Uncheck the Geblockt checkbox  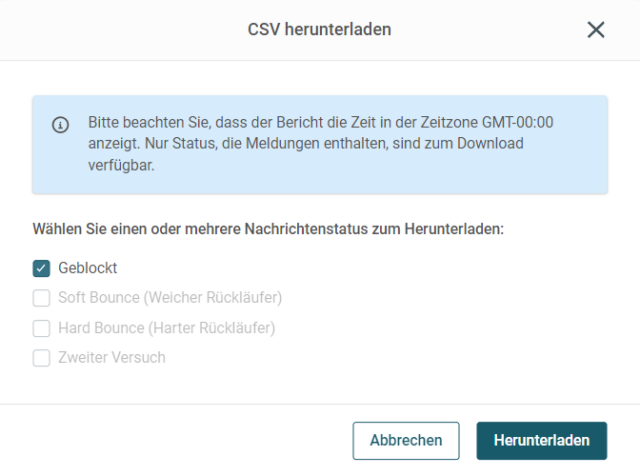click(x=41, y=269)
